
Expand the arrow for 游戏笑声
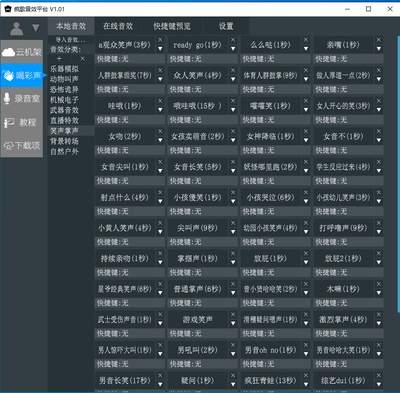point(233,323)
